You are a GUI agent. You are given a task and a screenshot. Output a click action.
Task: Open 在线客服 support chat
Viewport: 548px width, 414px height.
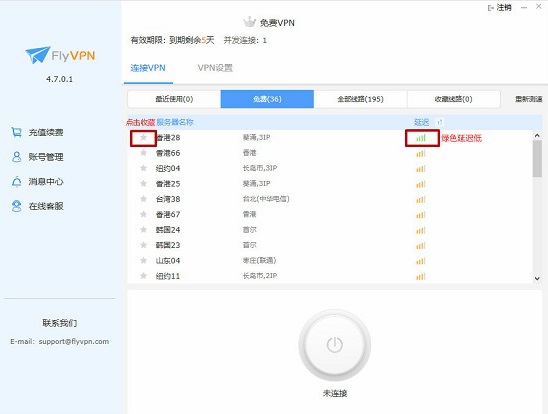point(46,206)
